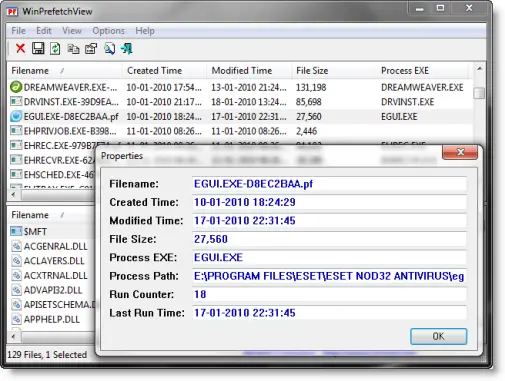The image size is (505, 381).
Task: Click the Process Path value field
Action: [x=329, y=276]
